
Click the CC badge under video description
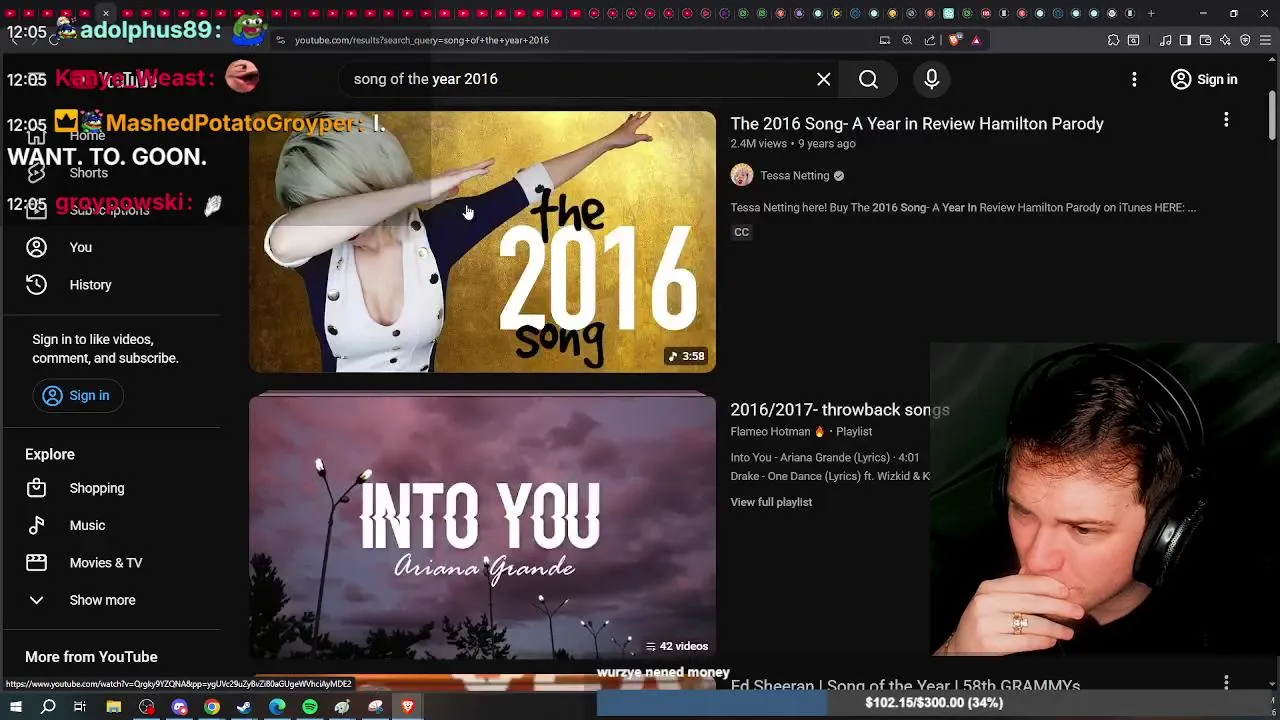[741, 232]
